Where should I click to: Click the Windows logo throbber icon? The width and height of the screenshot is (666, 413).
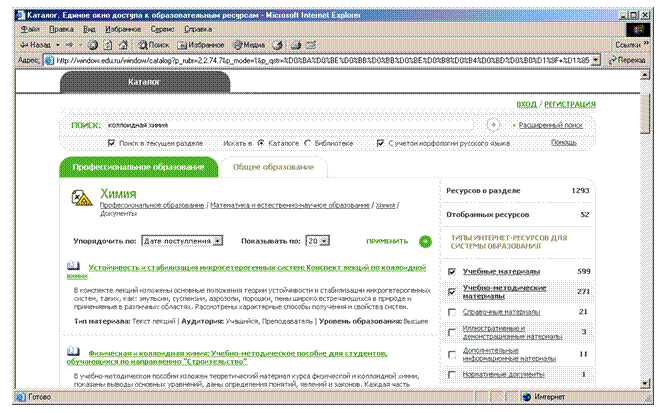pyautogui.click(x=638, y=30)
